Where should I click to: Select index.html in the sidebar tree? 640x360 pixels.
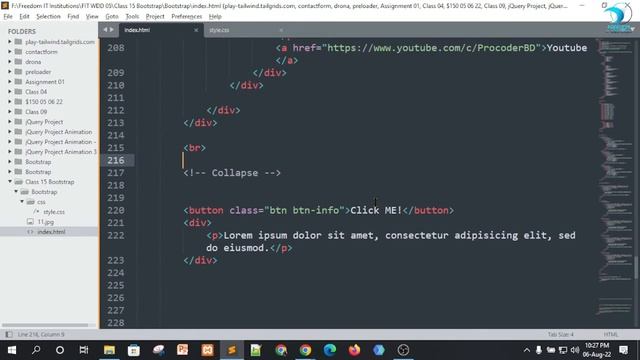click(x=51, y=232)
